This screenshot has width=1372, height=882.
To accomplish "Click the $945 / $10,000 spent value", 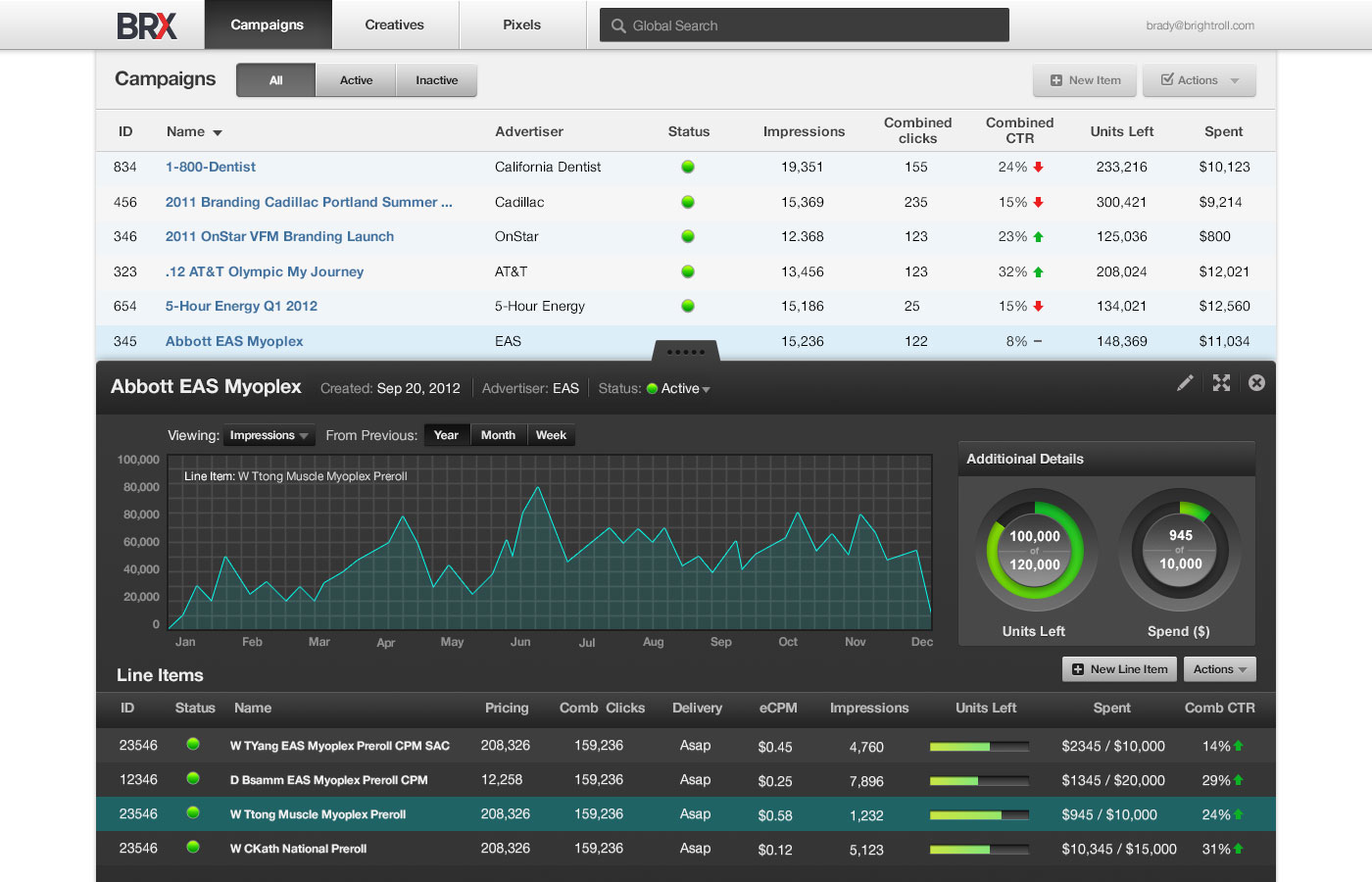I will coord(1109,814).
